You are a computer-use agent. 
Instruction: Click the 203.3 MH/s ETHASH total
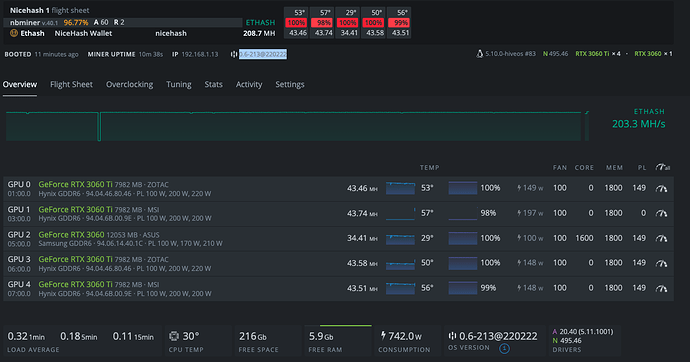point(639,124)
